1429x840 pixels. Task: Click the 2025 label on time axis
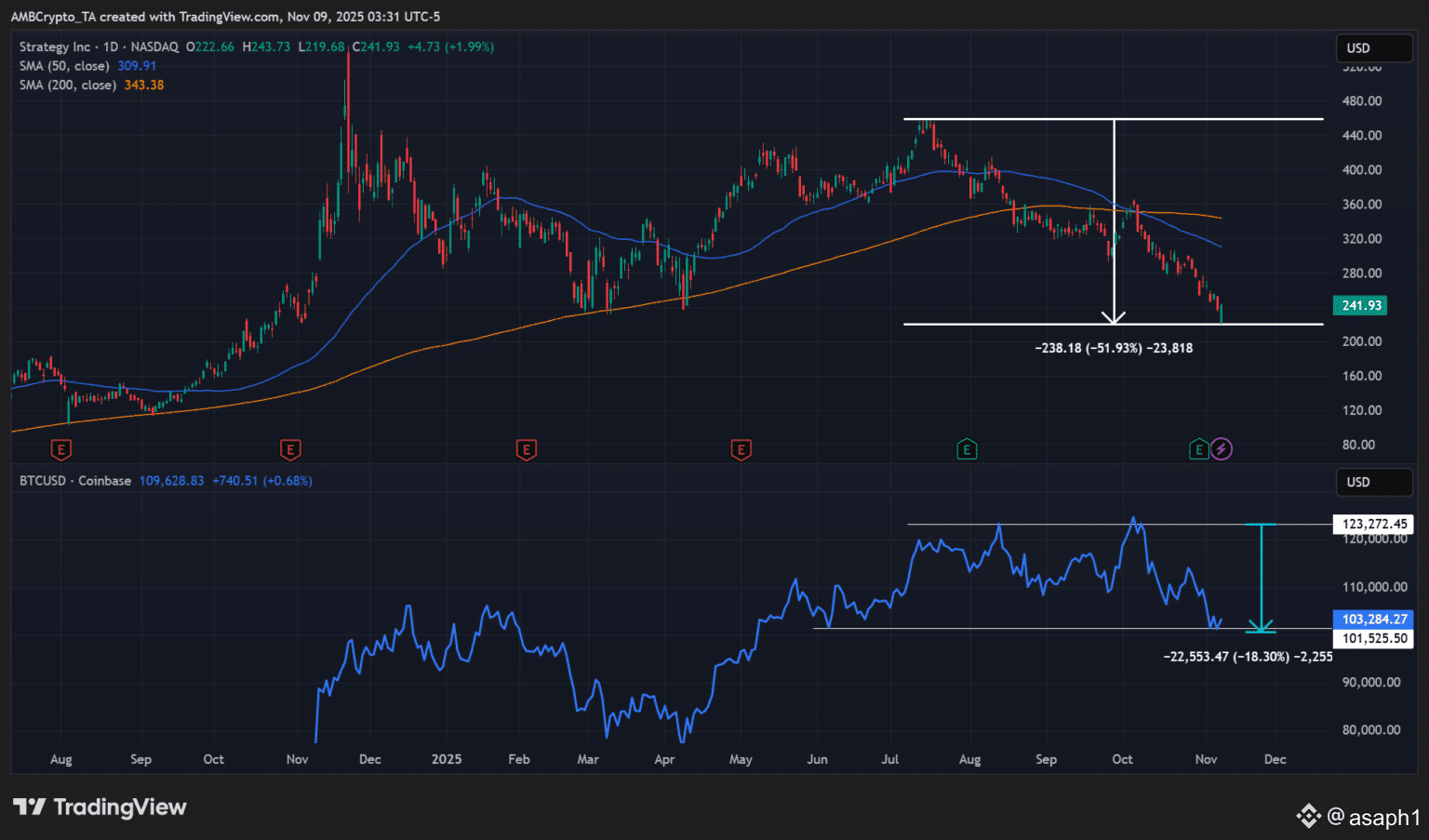click(447, 759)
